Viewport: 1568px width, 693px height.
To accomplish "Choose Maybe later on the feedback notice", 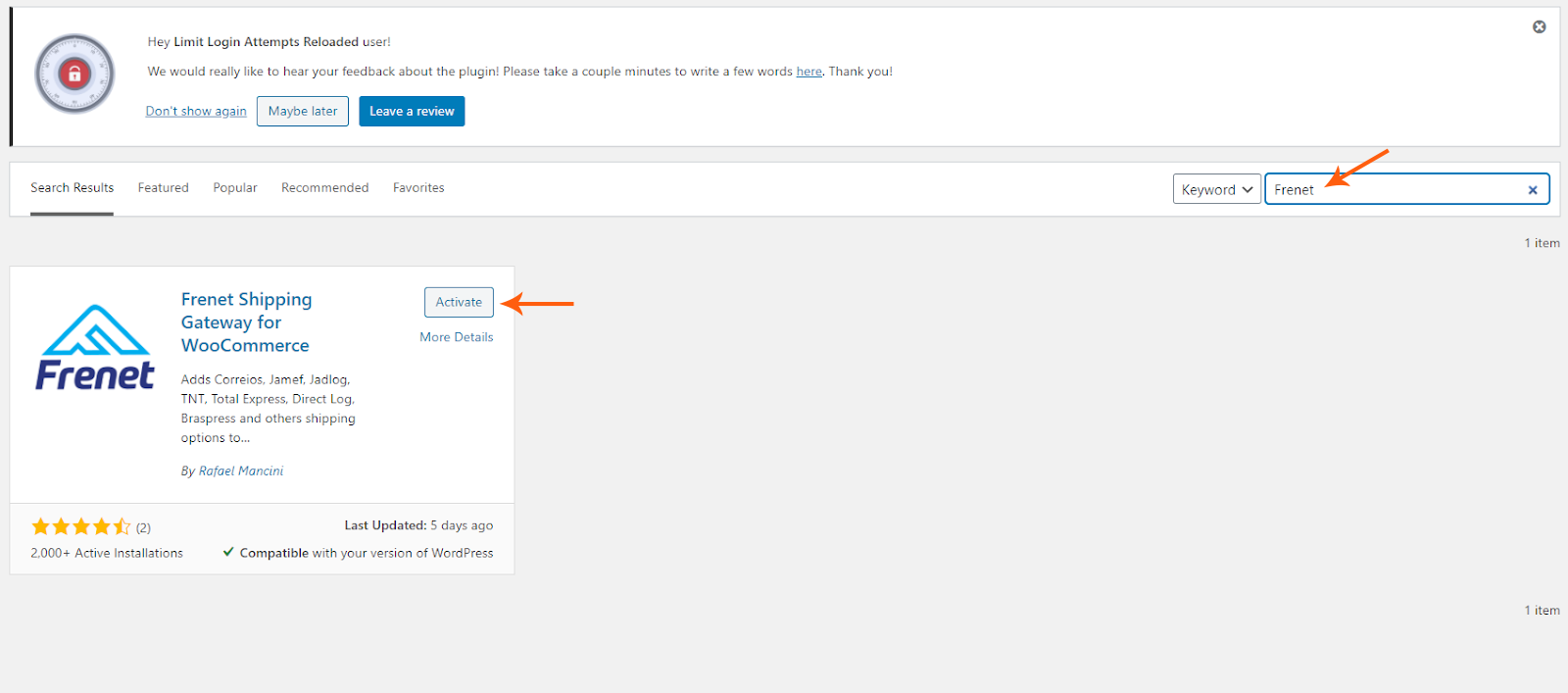I will tap(302, 112).
